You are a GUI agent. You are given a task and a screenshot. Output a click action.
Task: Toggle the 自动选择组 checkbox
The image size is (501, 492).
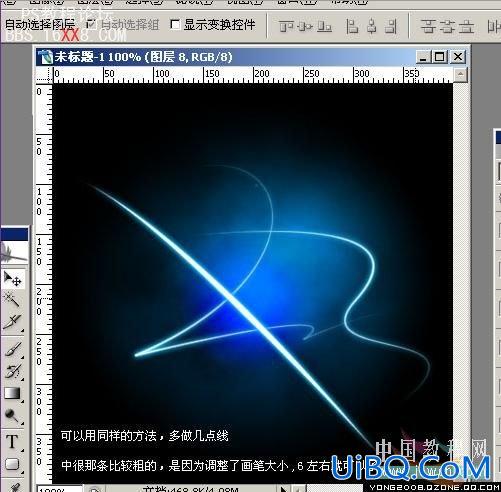coord(91,24)
